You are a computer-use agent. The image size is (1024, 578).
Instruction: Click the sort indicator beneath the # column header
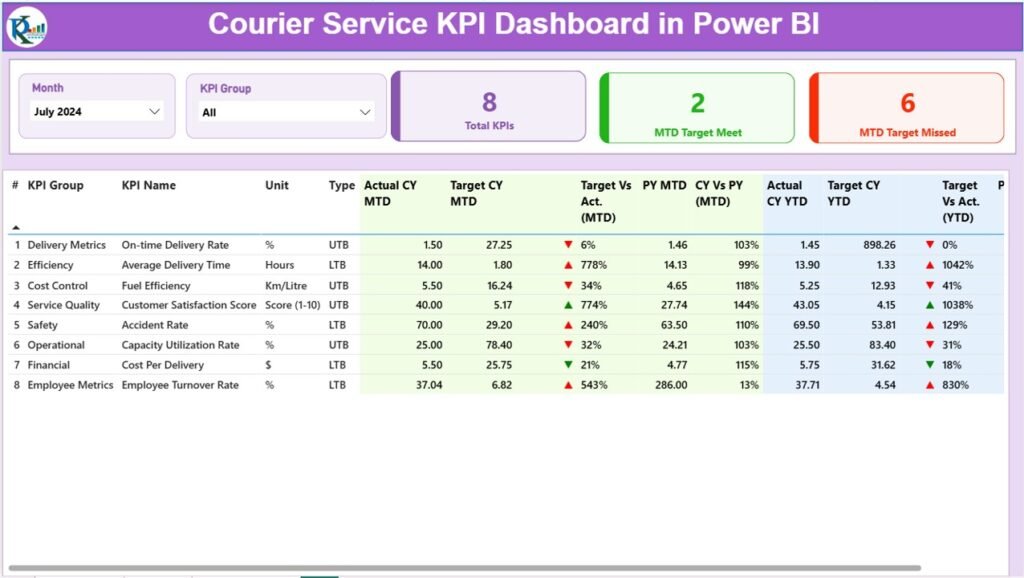[x=14, y=225]
